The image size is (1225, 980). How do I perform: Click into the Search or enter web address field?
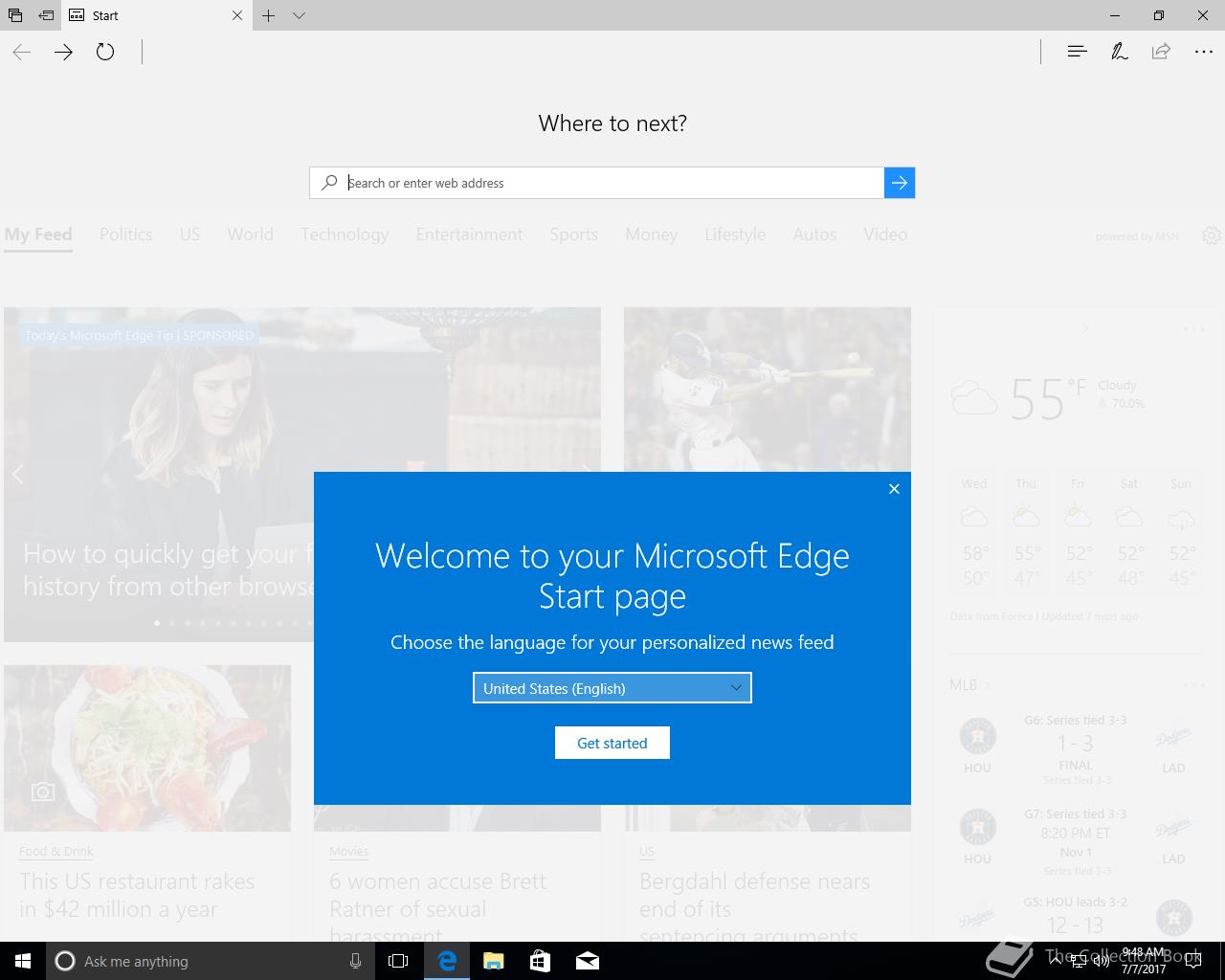click(x=597, y=183)
